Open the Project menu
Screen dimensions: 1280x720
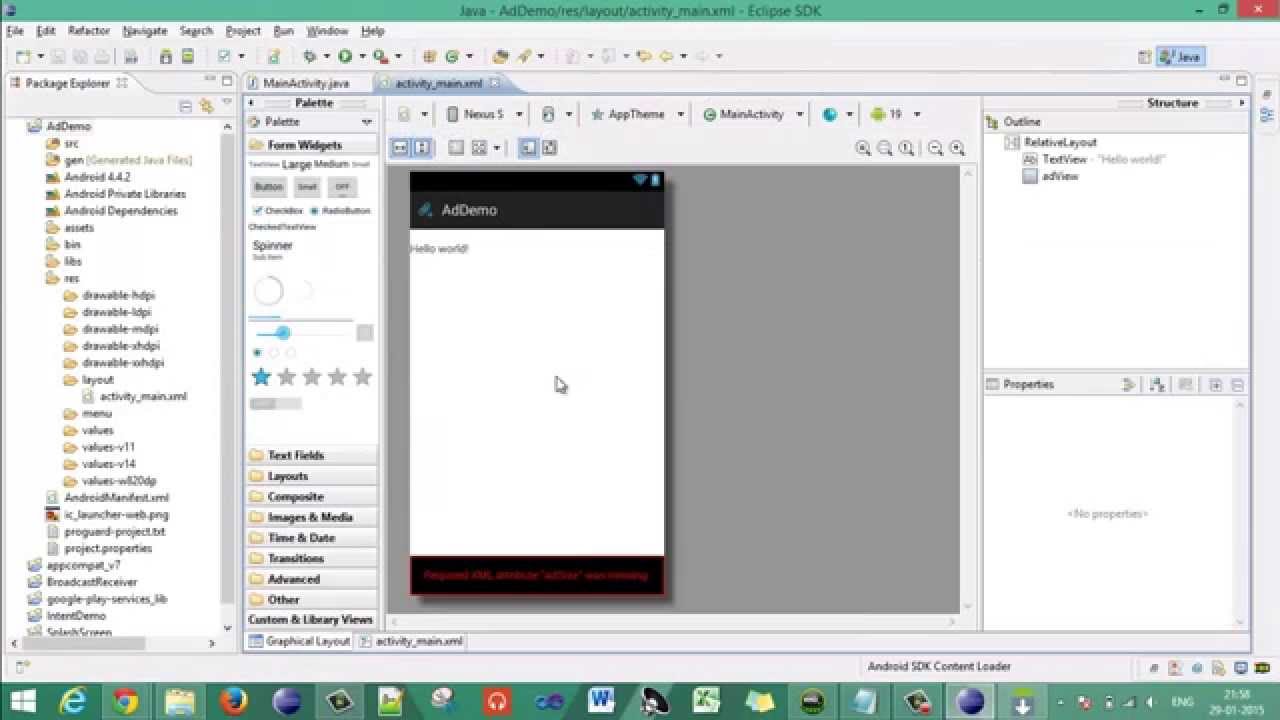click(x=243, y=31)
